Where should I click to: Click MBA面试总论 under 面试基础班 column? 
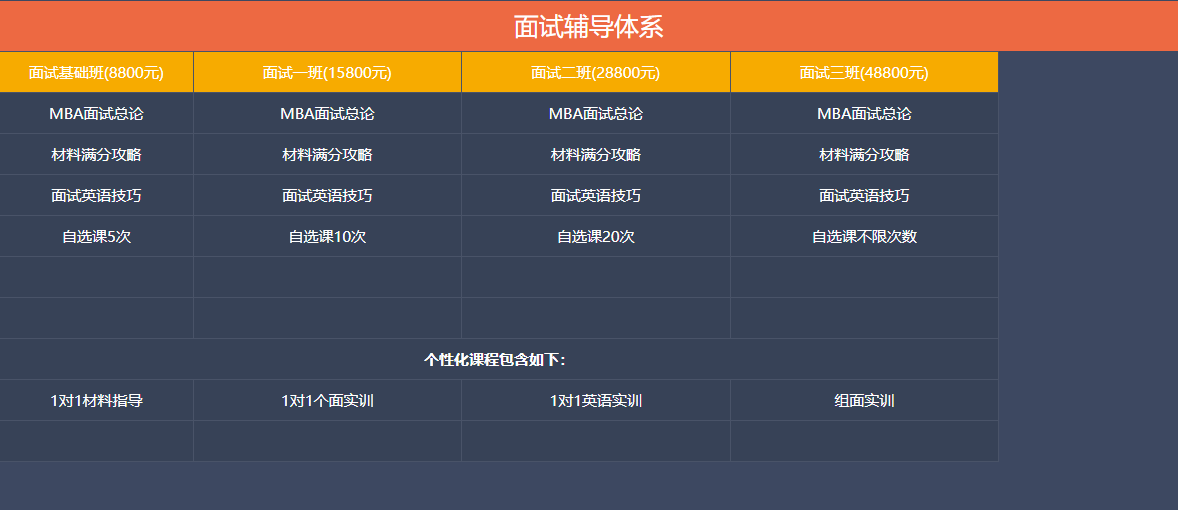pyautogui.click(x=96, y=114)
